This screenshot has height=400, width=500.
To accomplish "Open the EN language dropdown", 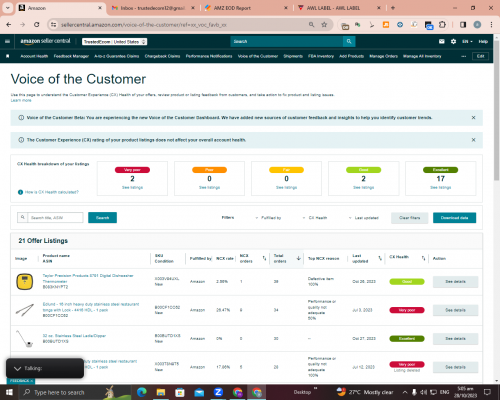I will 467,41.
